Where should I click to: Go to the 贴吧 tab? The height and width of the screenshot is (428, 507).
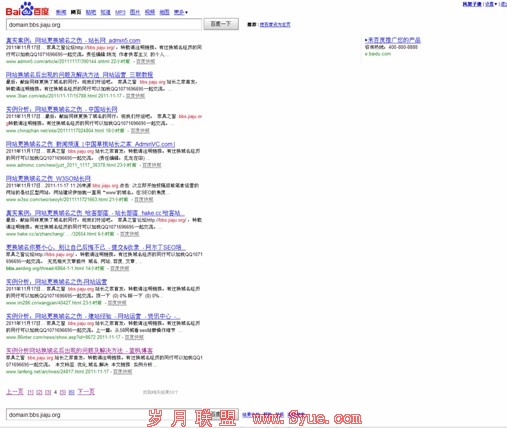point(91,12)
